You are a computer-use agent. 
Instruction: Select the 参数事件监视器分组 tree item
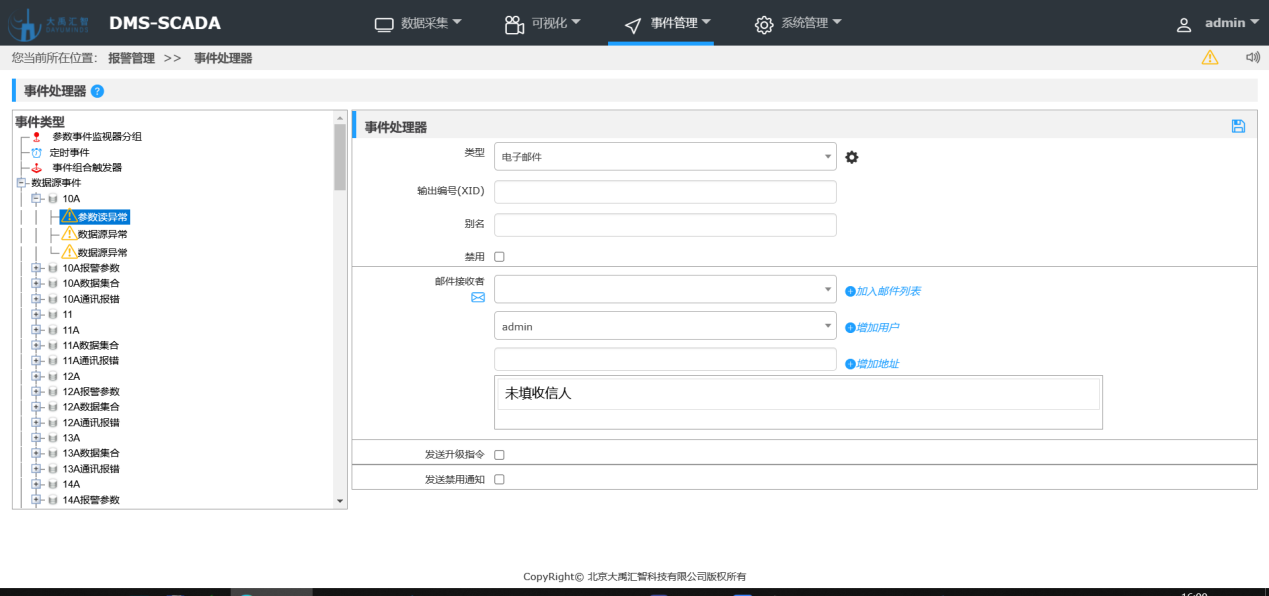pyautogui.click(x=97, y=137)
